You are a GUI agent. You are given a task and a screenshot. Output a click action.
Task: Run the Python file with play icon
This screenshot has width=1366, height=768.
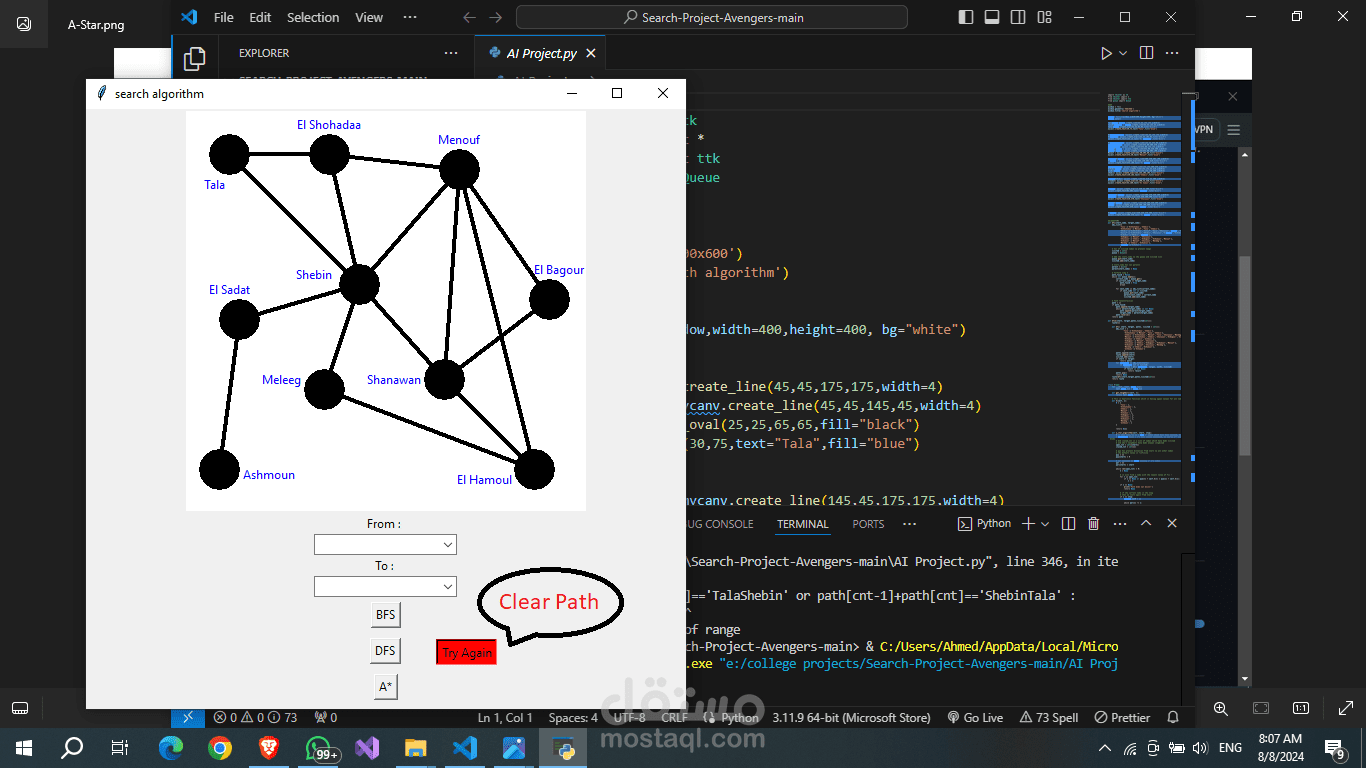click(1106, 53)
